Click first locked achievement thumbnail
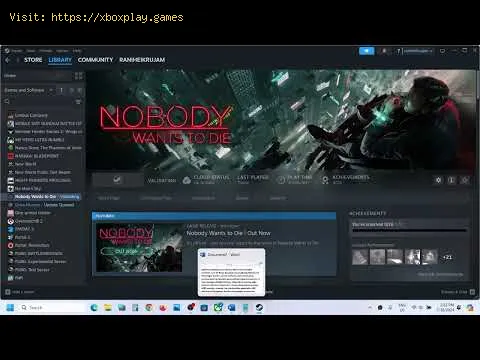 (x=360, y=257)
